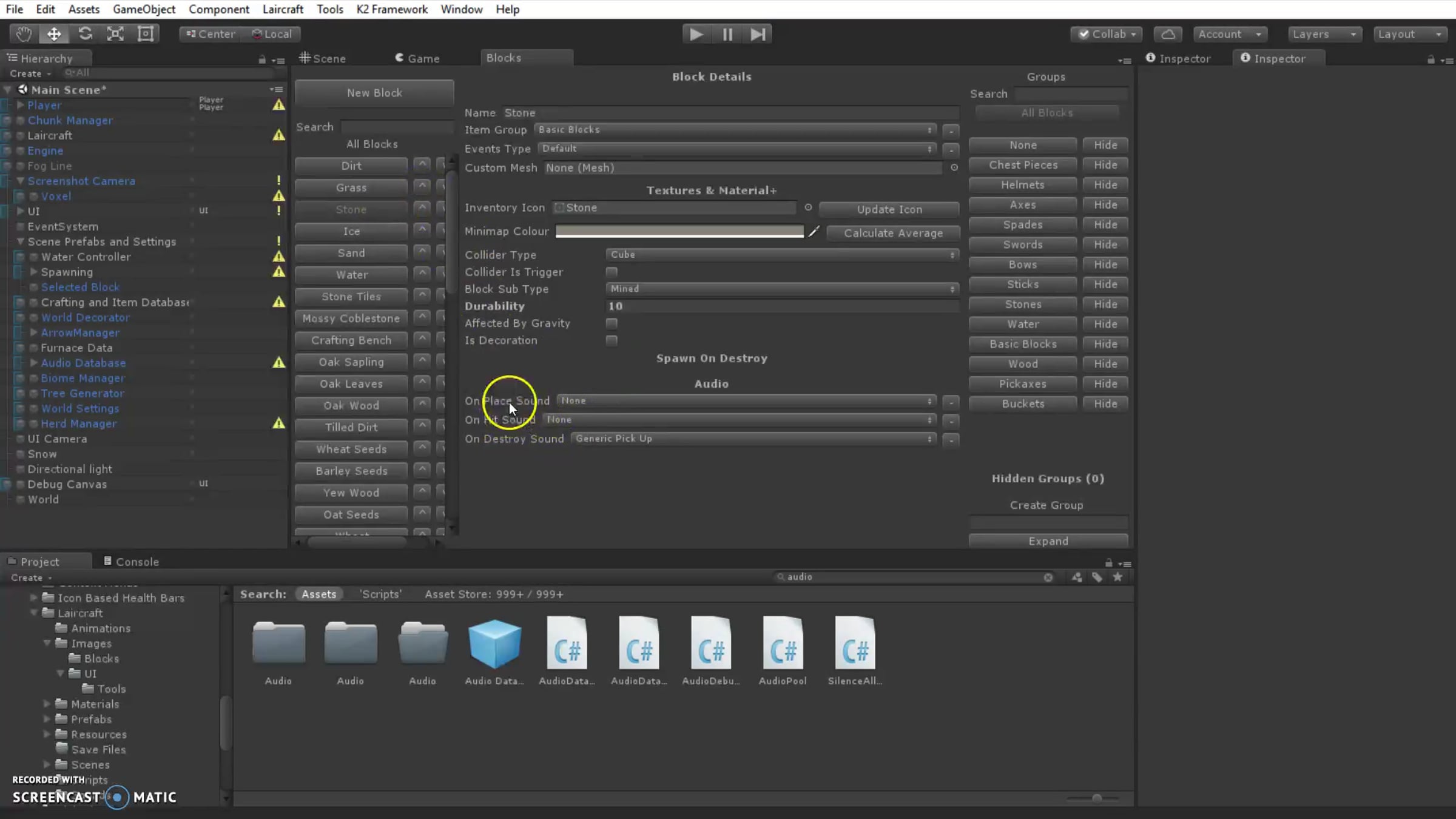Open the Block Sub Type dropdown
The height and width of the screenshot is (819, 1456).
[x=783, y=289]
